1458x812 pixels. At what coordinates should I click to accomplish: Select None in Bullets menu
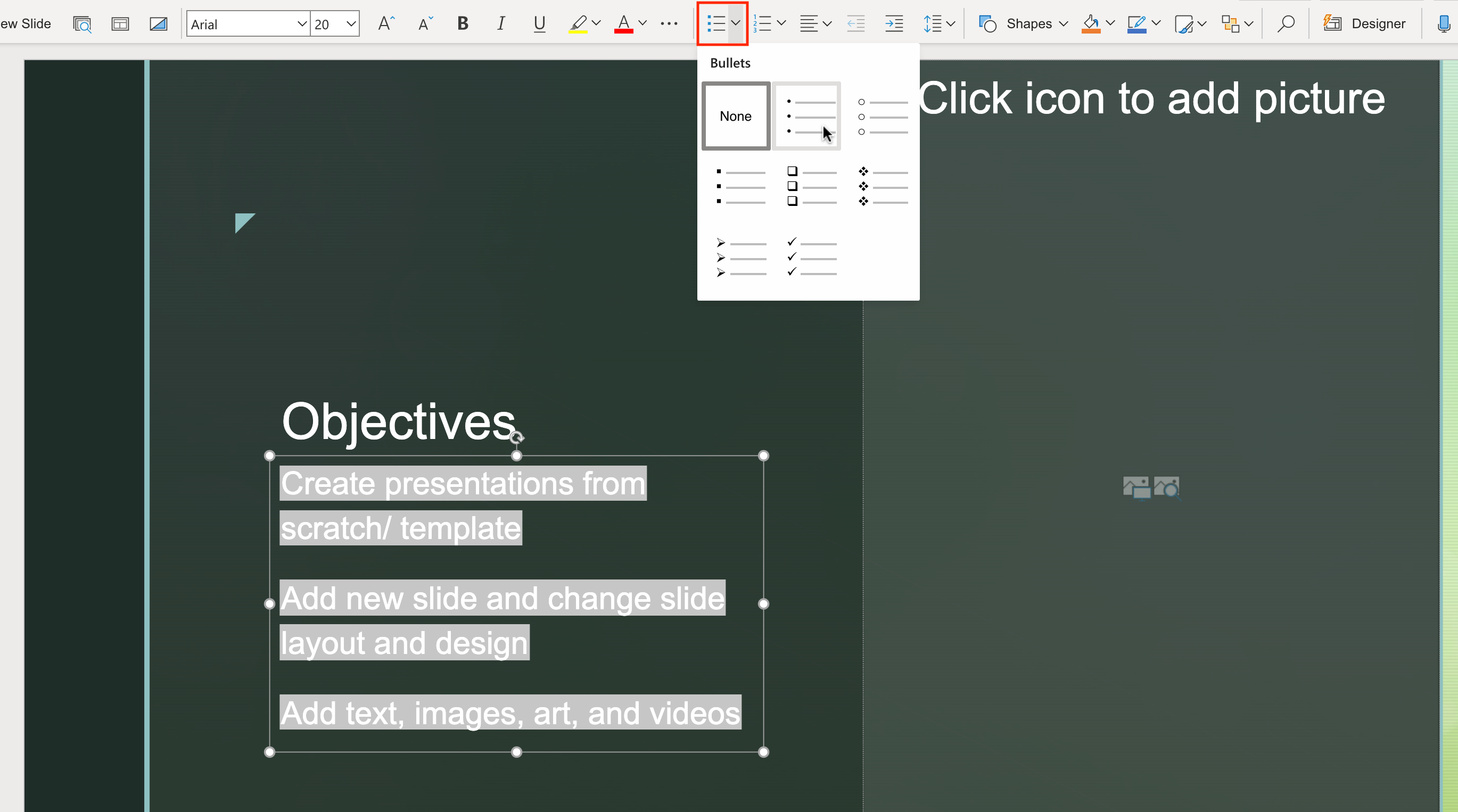tap(735, 116)
